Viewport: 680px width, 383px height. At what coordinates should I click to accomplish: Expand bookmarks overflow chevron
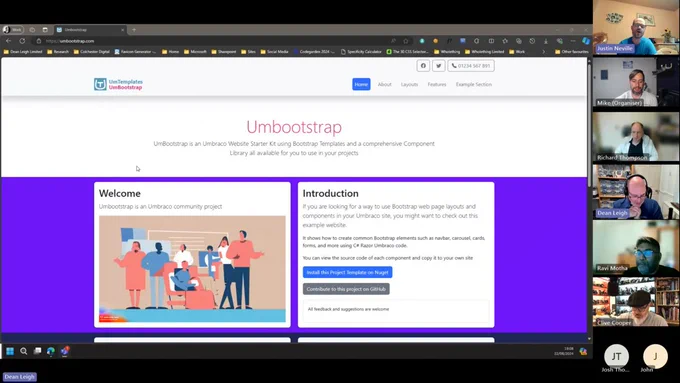click(x=544, y=52)
